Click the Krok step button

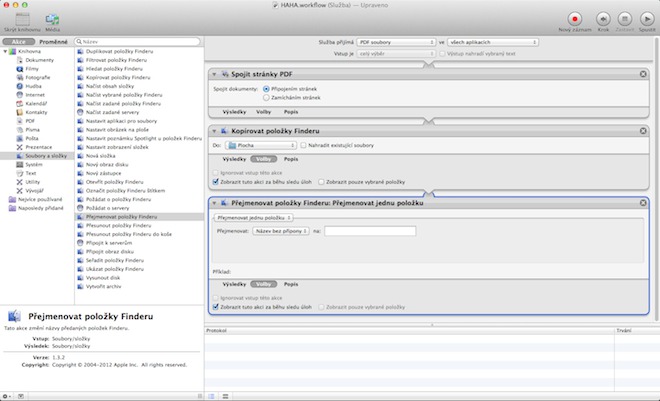603,18
